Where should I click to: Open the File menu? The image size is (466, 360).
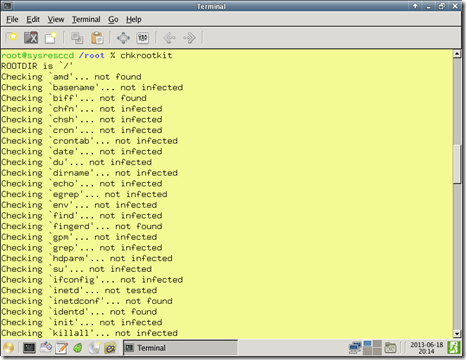(12, 20)
